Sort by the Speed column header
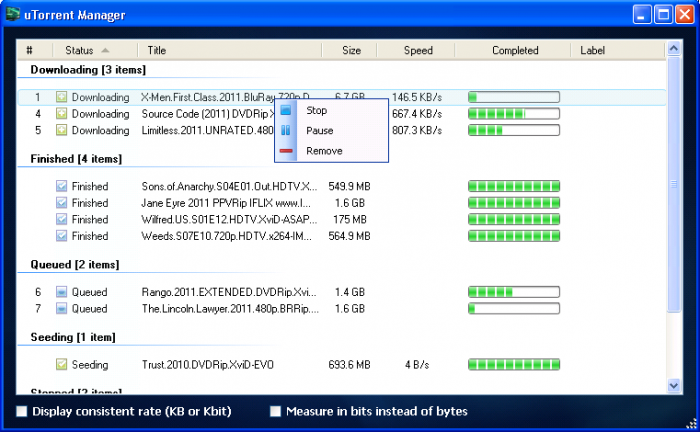 click(x=416, y=50)
